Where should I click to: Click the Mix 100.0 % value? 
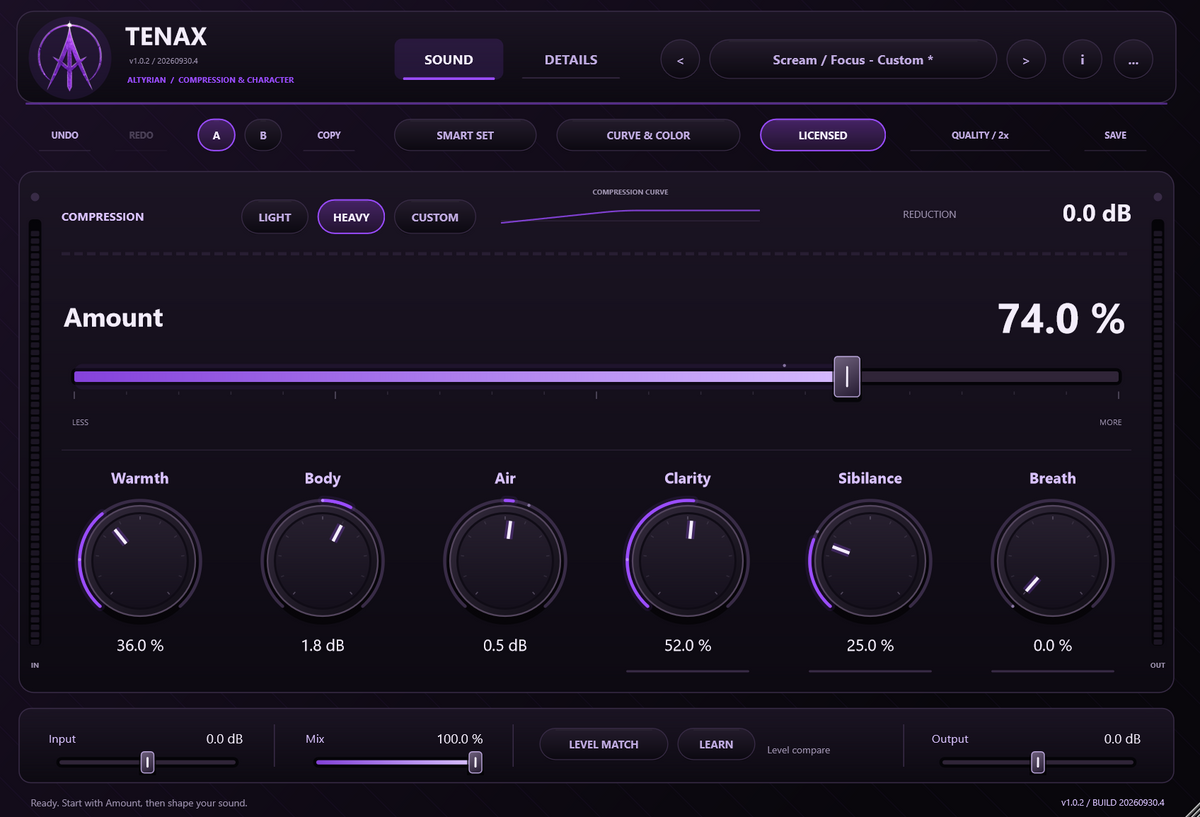(460, 739)
